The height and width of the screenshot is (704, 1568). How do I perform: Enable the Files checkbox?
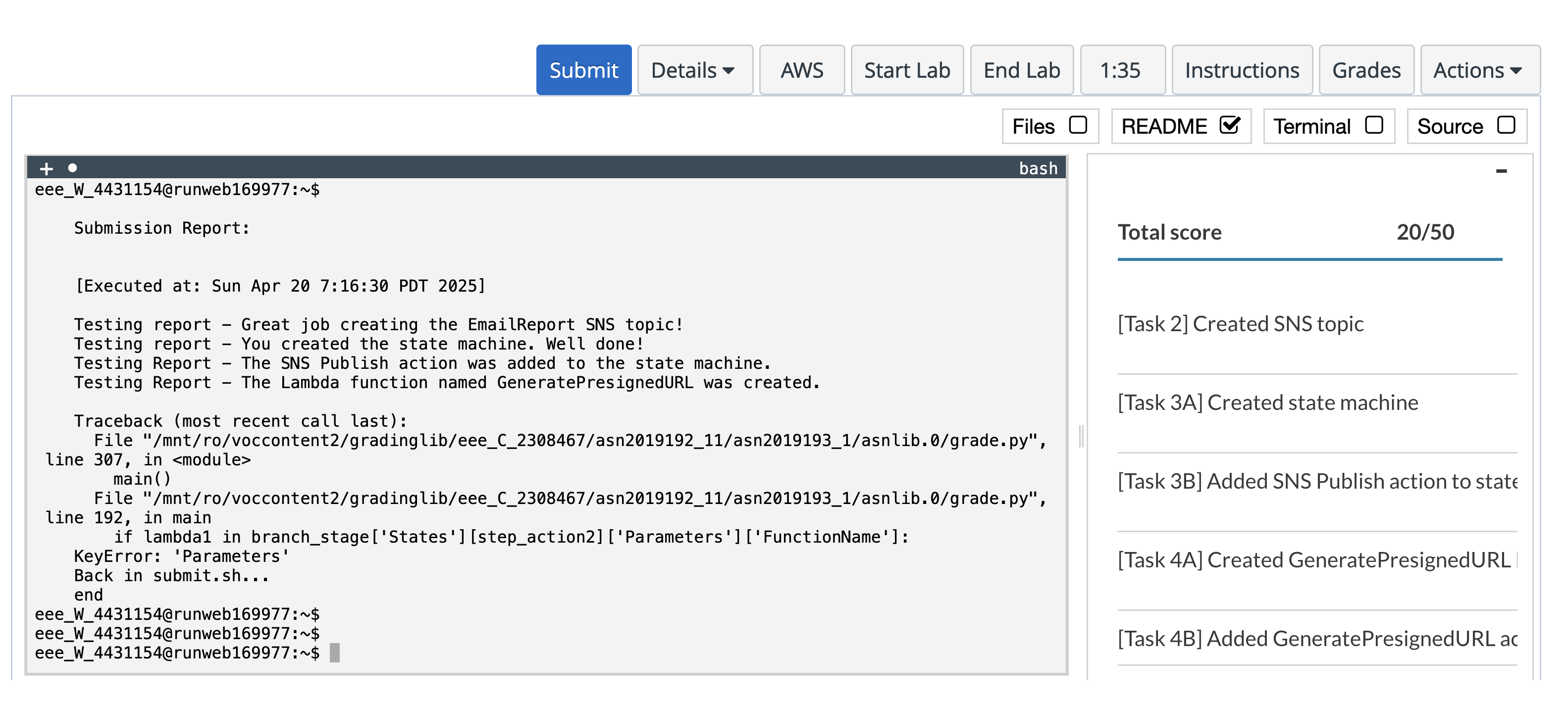pos(1078,125)
